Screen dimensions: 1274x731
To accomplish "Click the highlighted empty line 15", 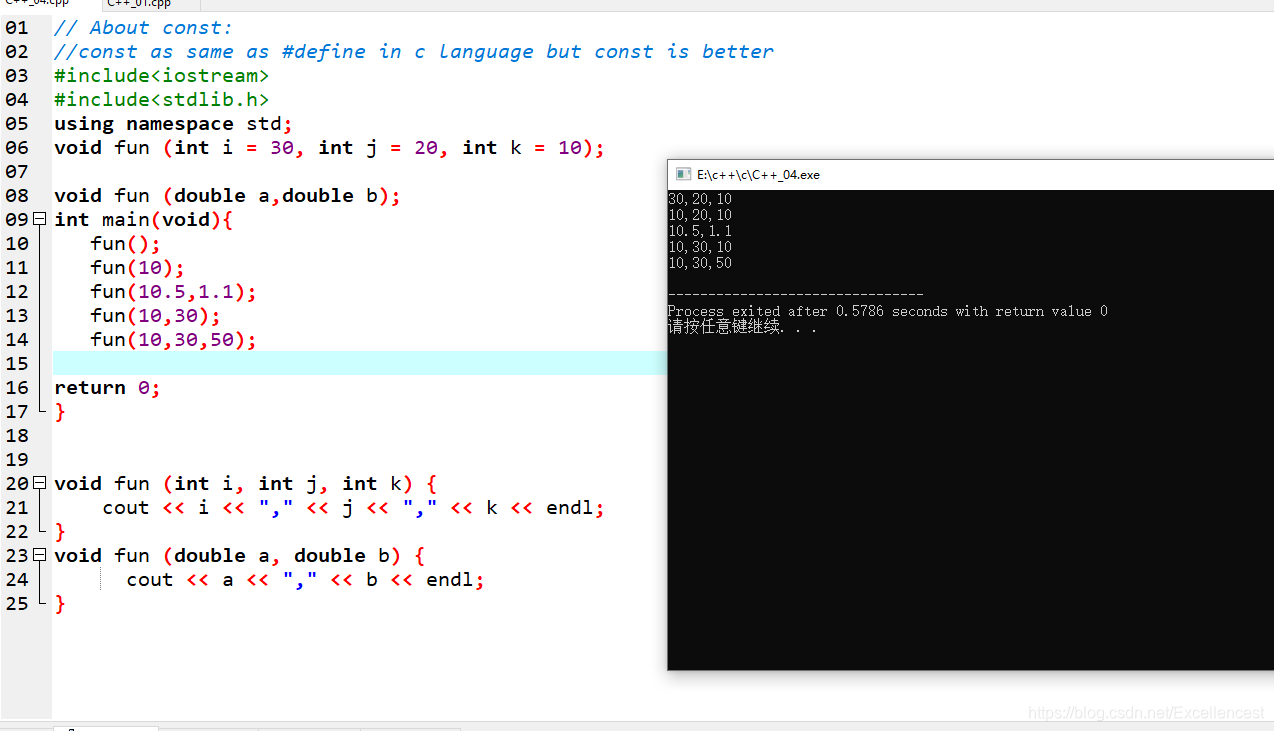I will pyautogui.click(x=360, y=363).
